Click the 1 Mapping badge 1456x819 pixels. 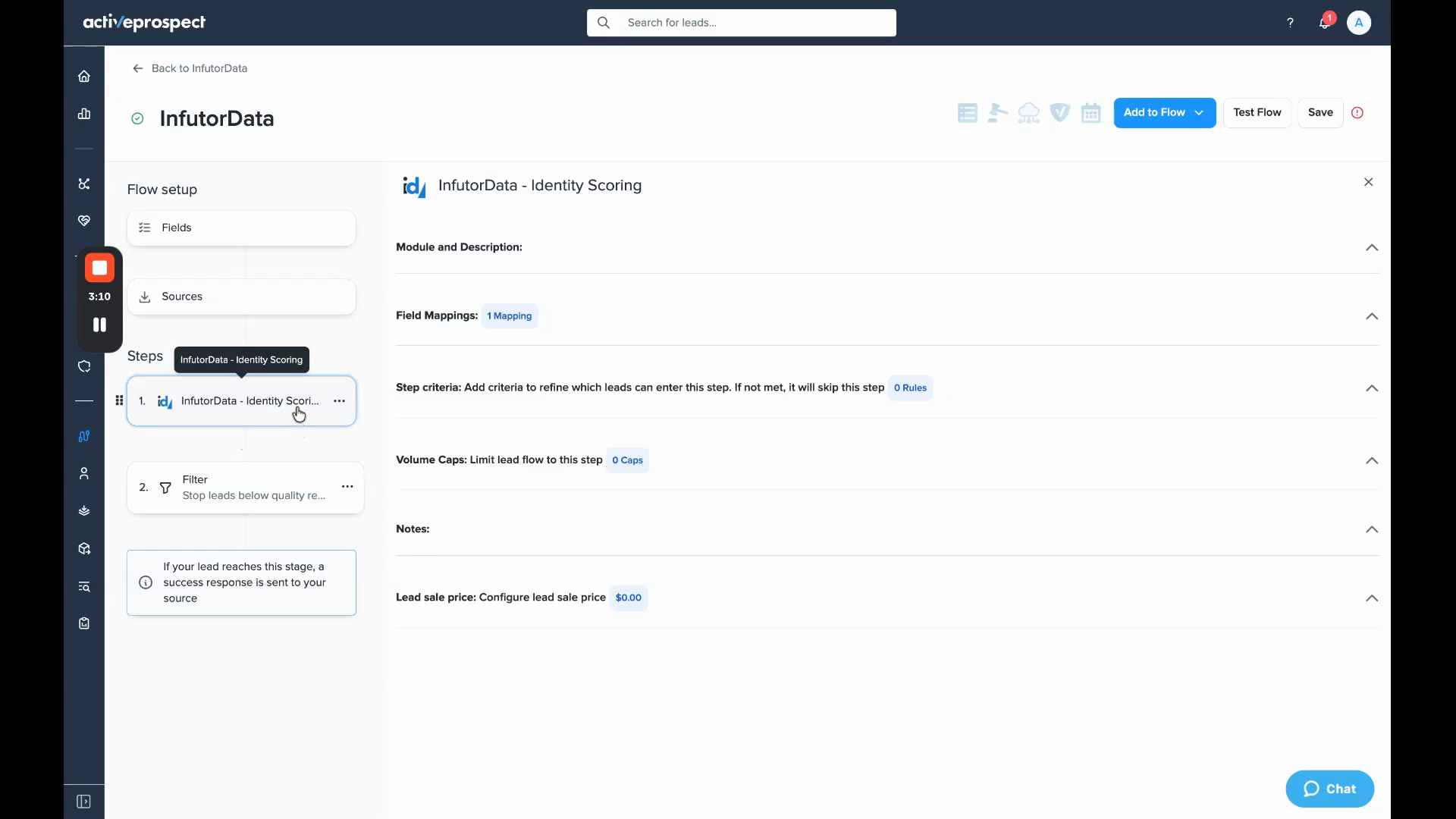tap(510, 315)
